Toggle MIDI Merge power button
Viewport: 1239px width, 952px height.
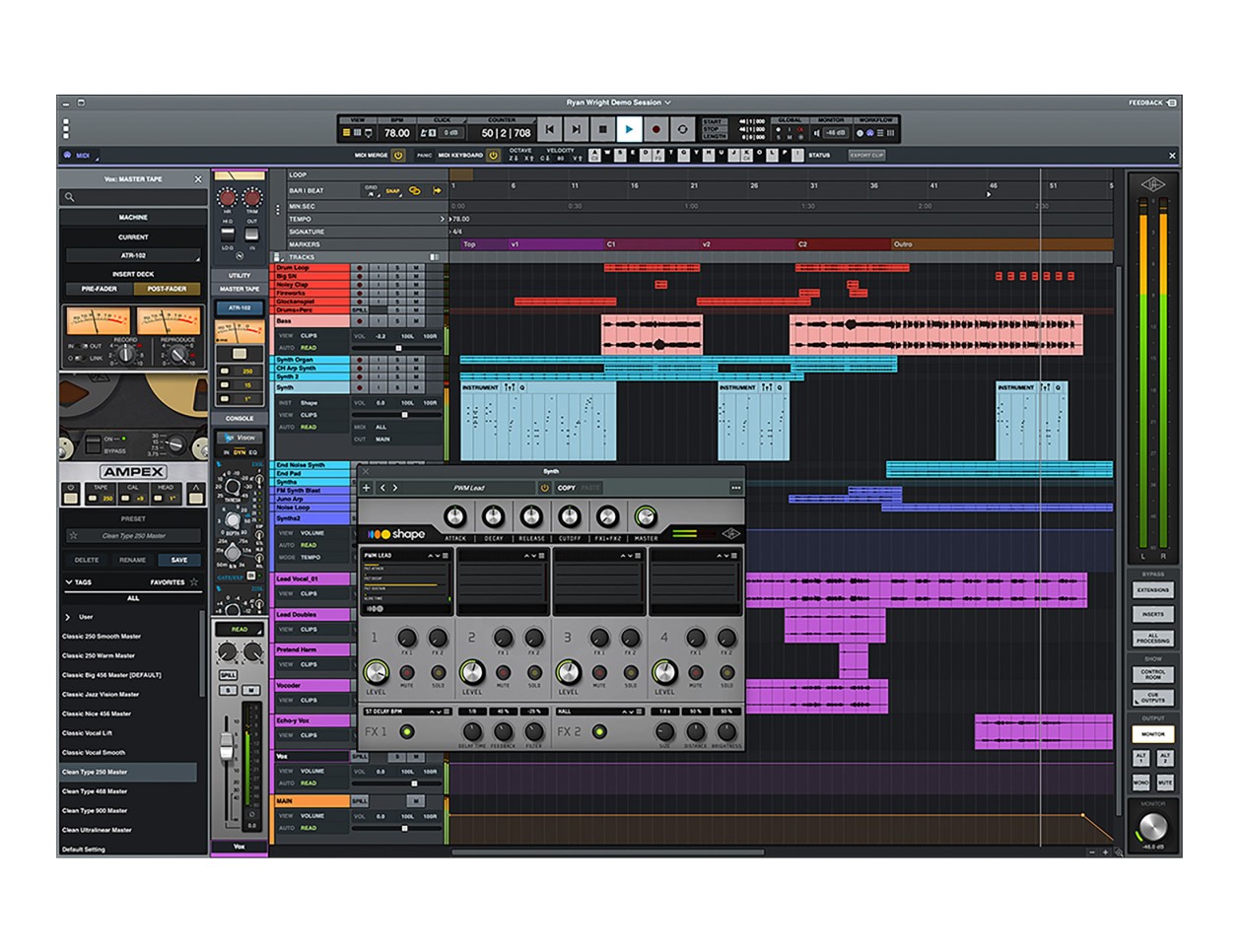click(x=398, y=156)
